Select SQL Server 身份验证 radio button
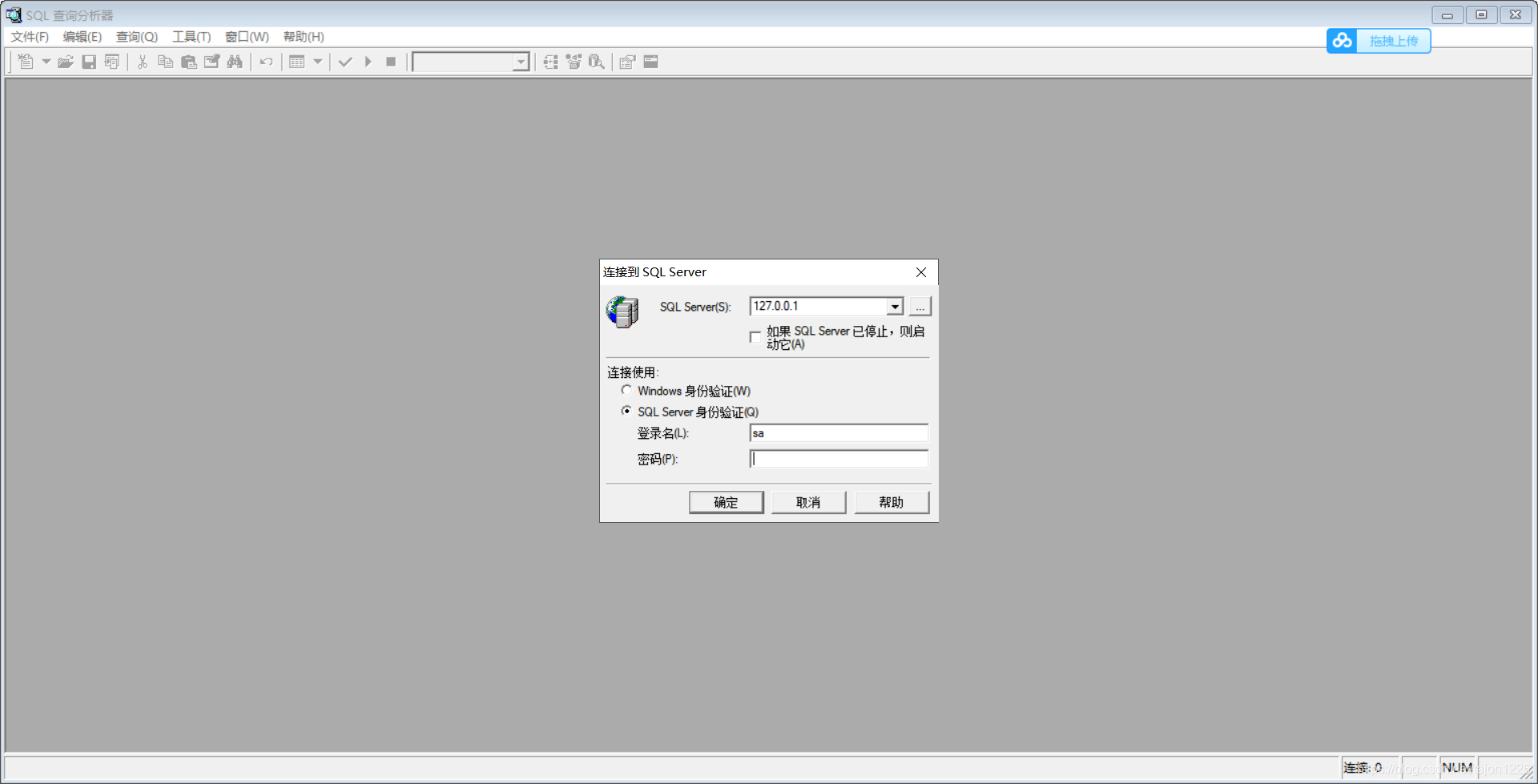 point(626,411)
